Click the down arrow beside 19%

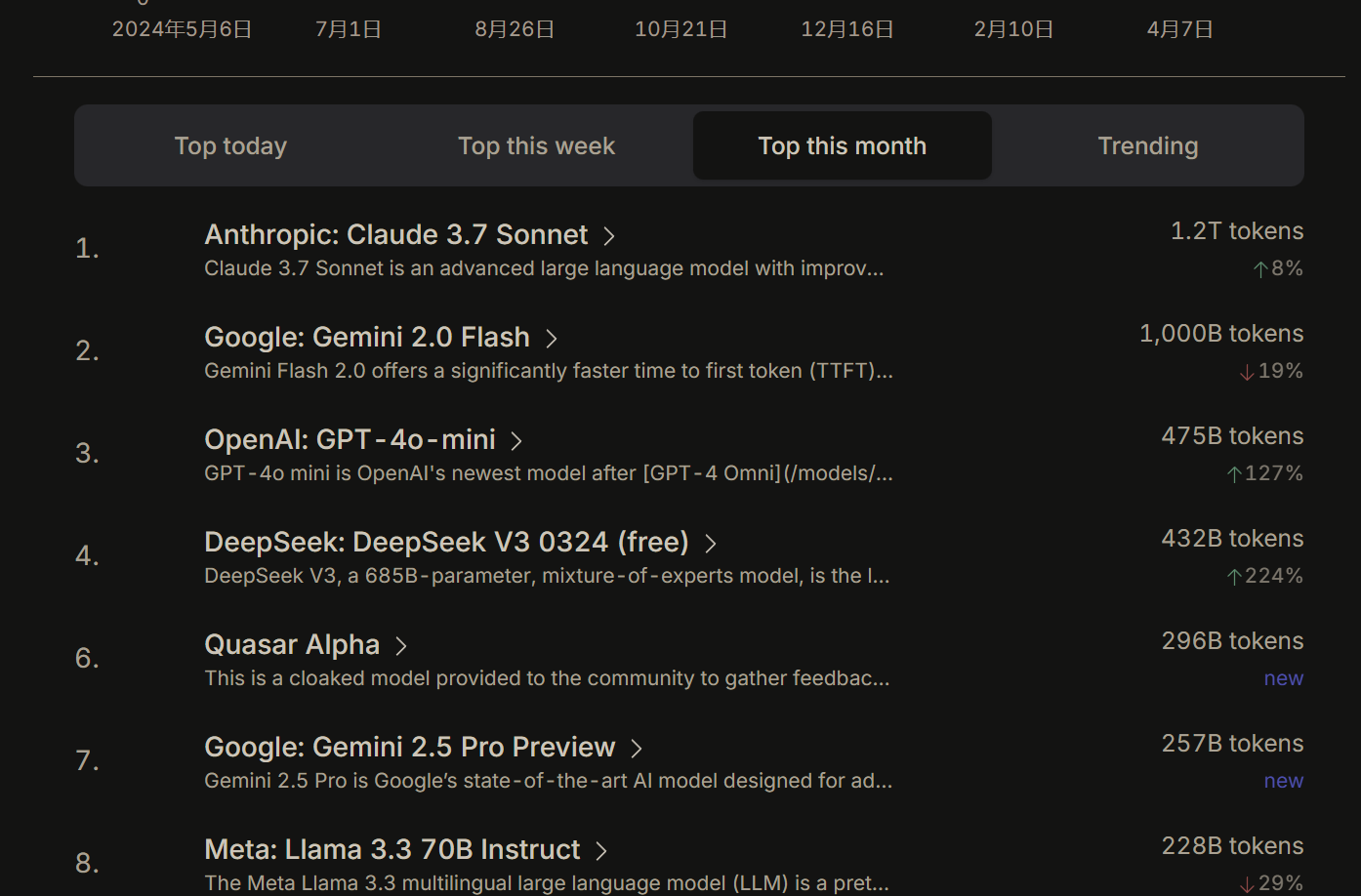tap(1247, 372)
